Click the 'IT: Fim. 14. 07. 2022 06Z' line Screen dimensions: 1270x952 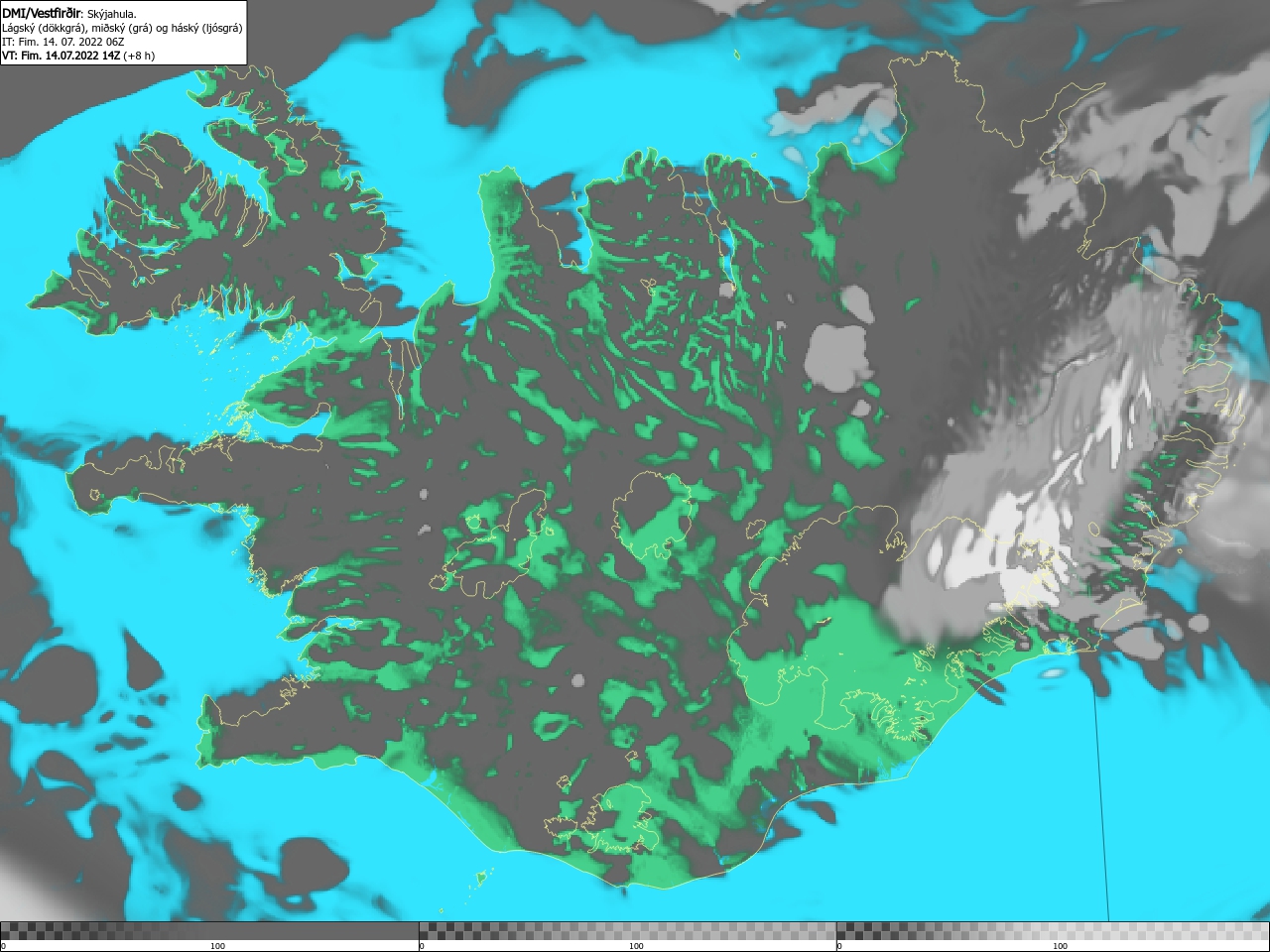(x=63, y=42)
